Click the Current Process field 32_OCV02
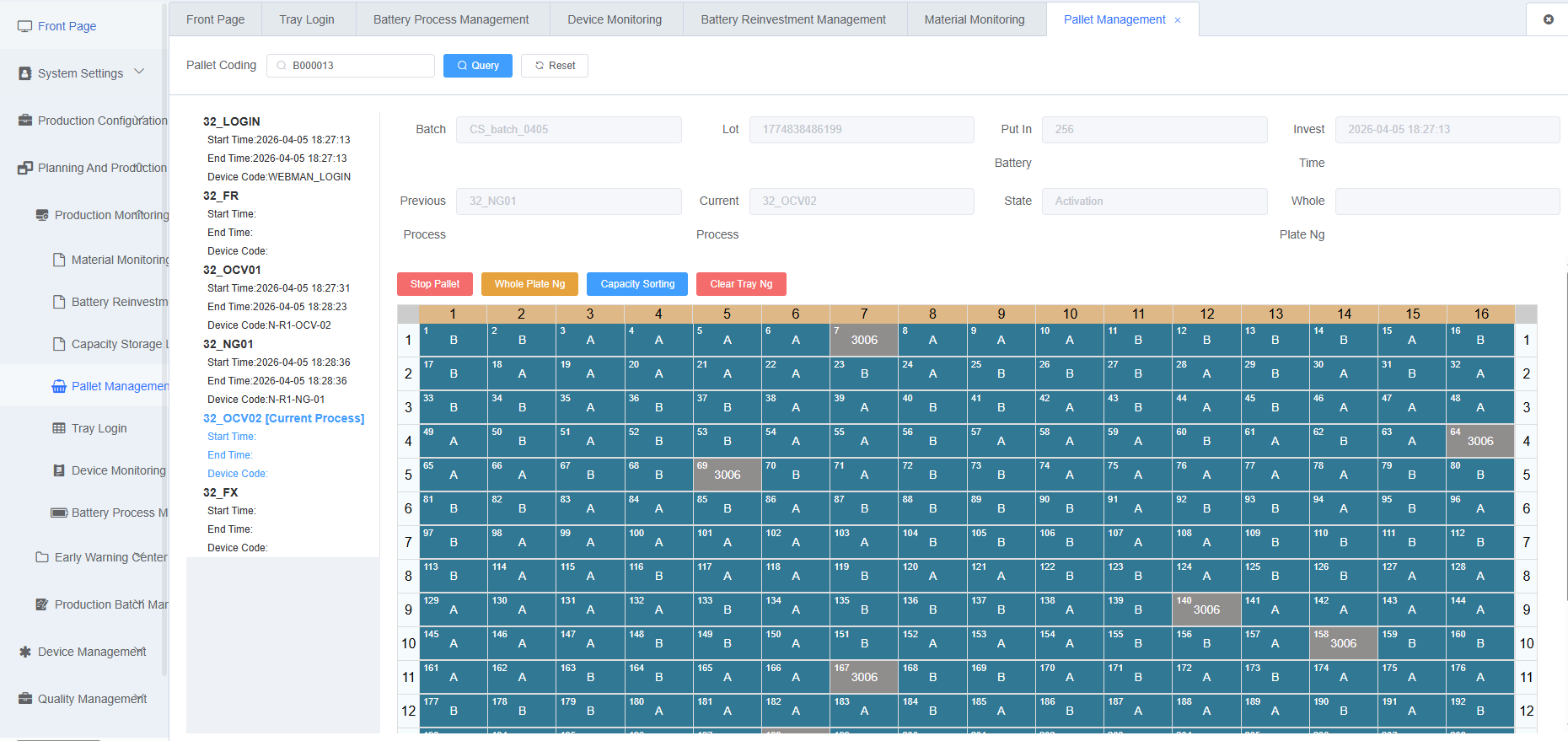The width and height of the screenshot is (1568, 741). (862, 201)
